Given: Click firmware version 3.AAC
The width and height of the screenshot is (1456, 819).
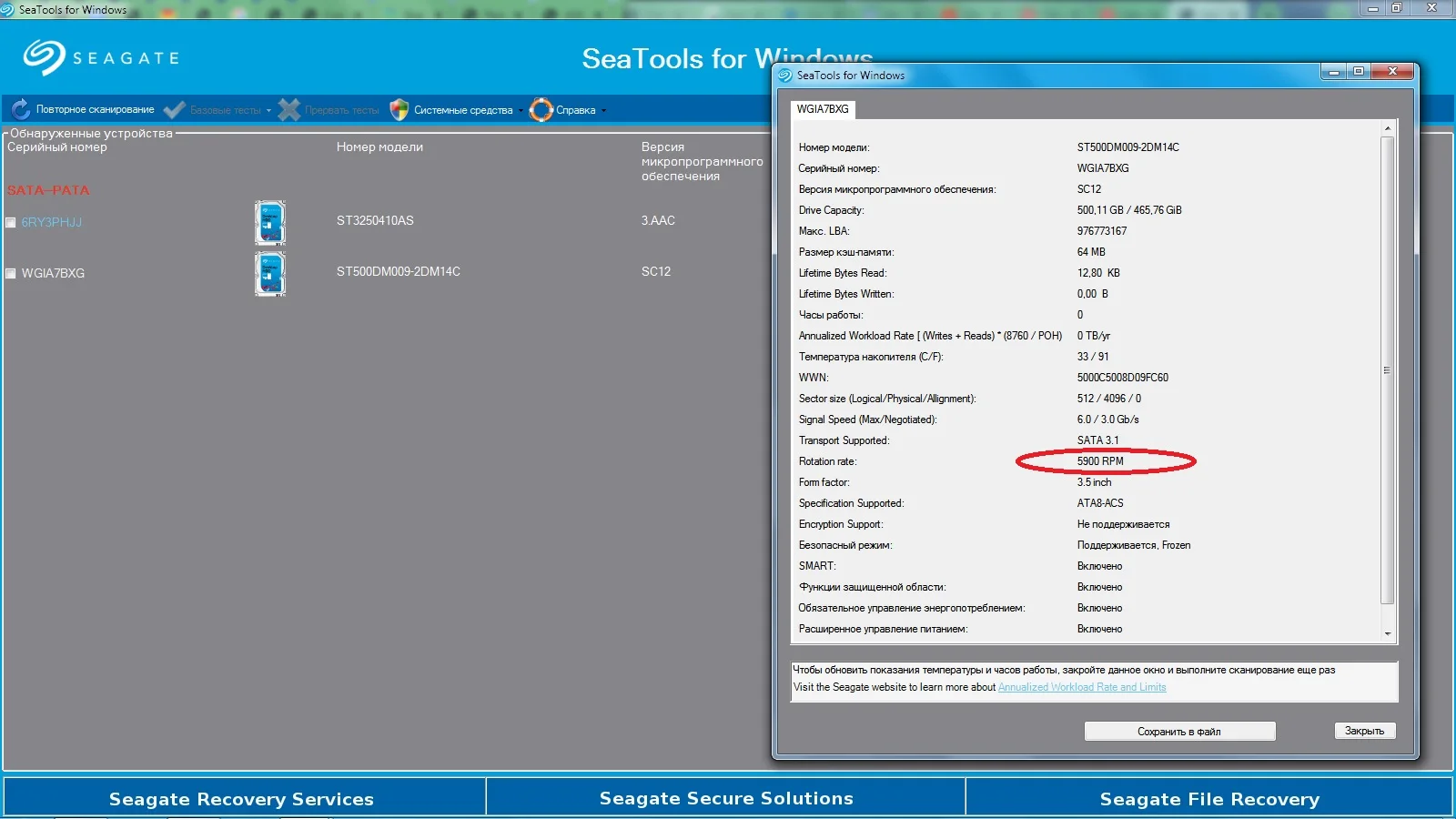Looking at the screenshot, I should (x=658, y=221).
